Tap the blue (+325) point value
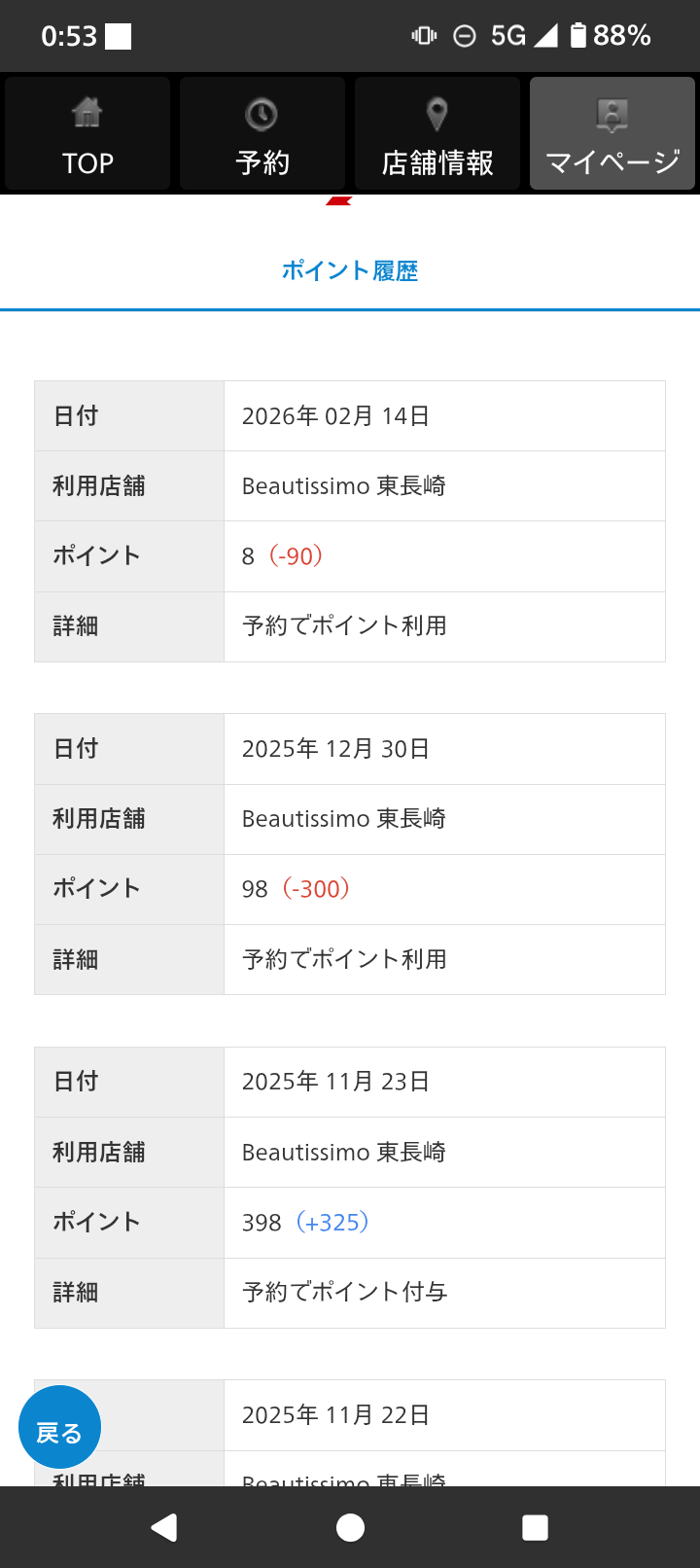700x1568 pixels. 332,1223
